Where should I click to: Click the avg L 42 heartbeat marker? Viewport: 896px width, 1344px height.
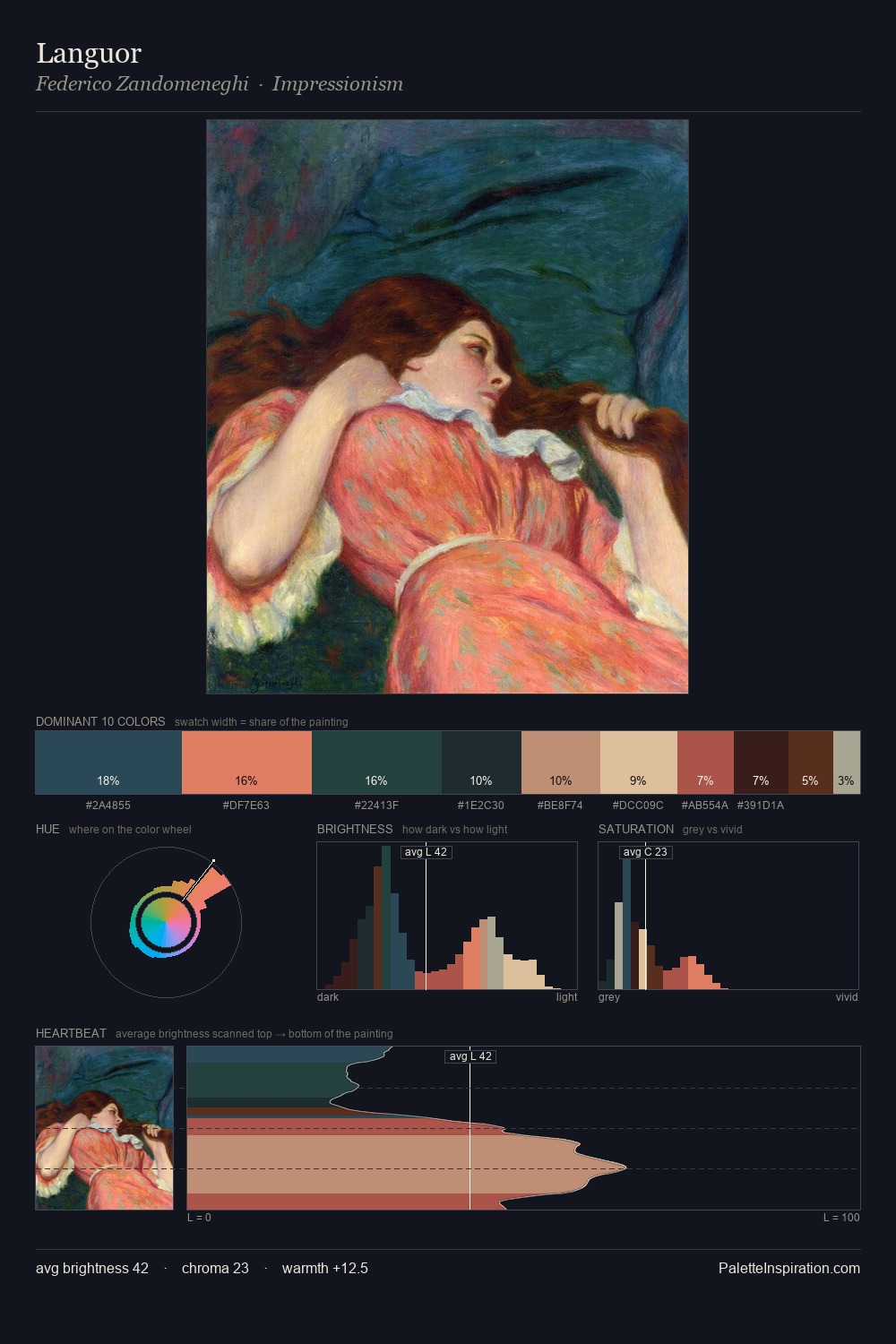coord(470,1056)
